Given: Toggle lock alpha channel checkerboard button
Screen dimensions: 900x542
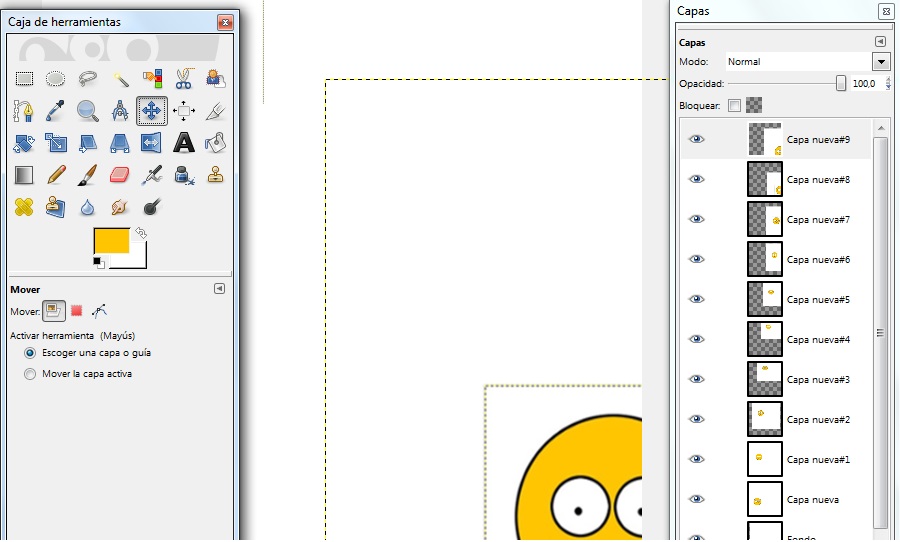Looking at the screenshot, I should pyautogui.click(x=754, y=105).
